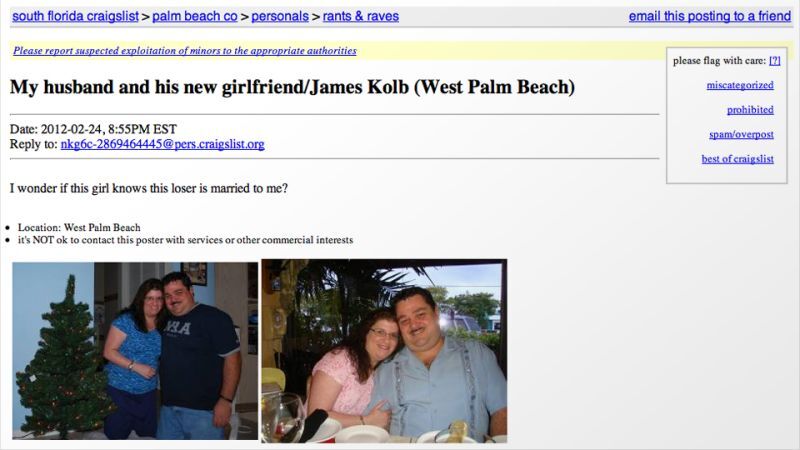Screen dimensions: 800x450
Task: Click the [?] flagging help link
Action: coord(774,61)
